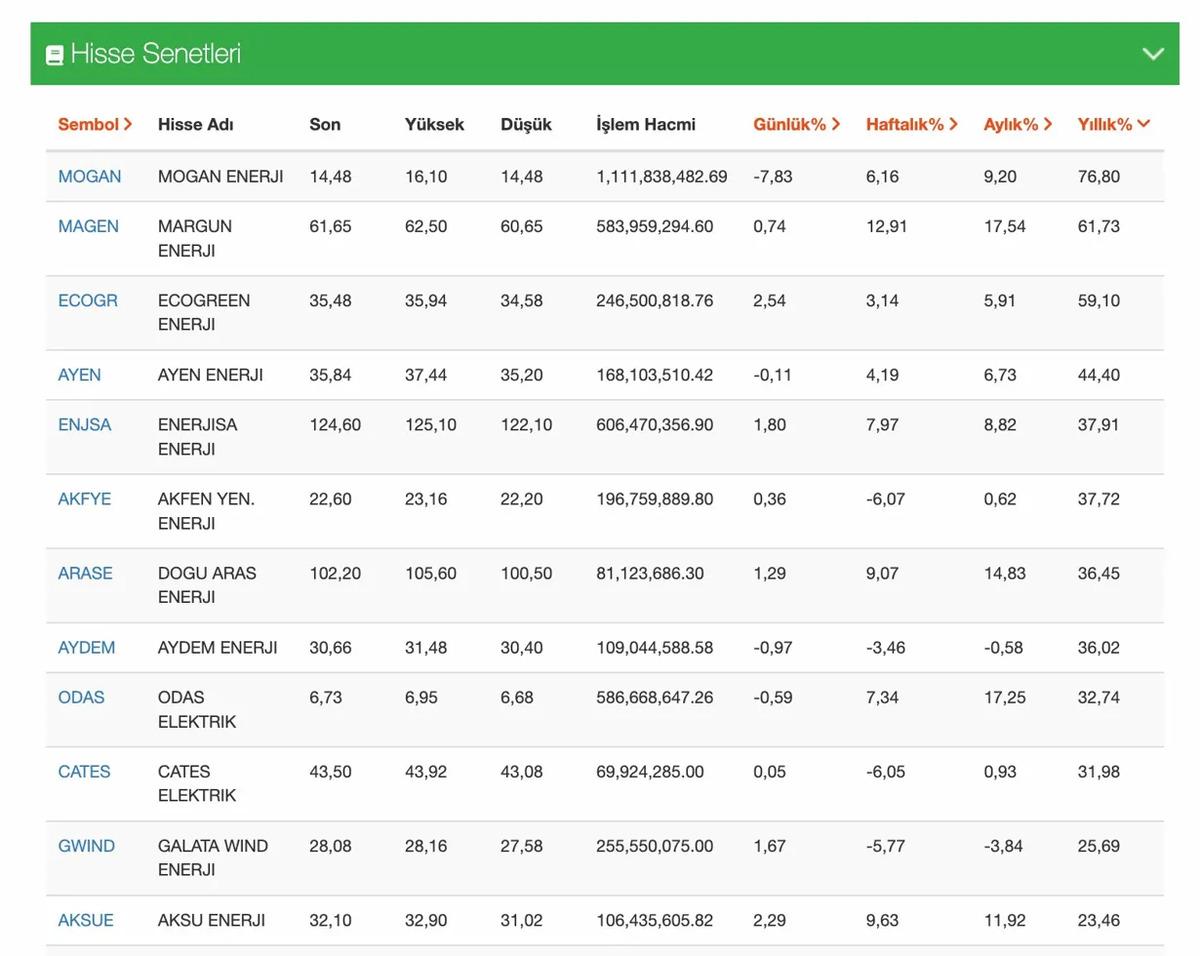The width and height of the screenshot is (1200, 956).
Task: Collapse the Hisse Senetleri panel chevron
Action: (x=1153, y=54)
